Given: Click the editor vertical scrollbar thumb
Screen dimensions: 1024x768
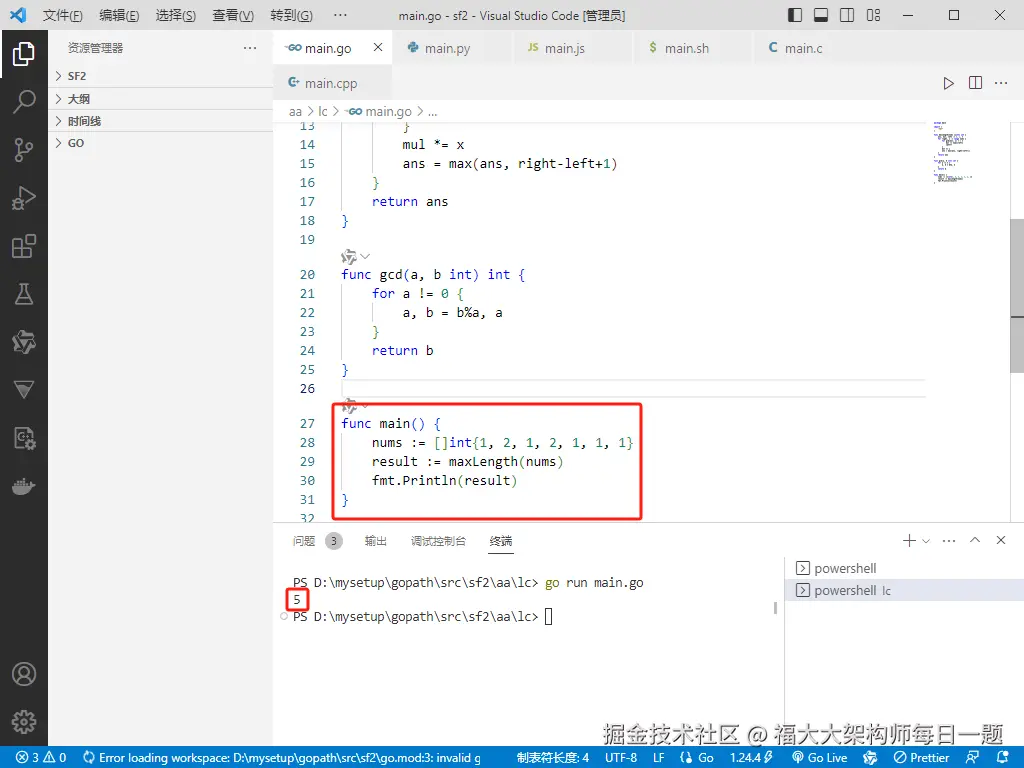Looking at the screenshot, I should coord(1017,295).
